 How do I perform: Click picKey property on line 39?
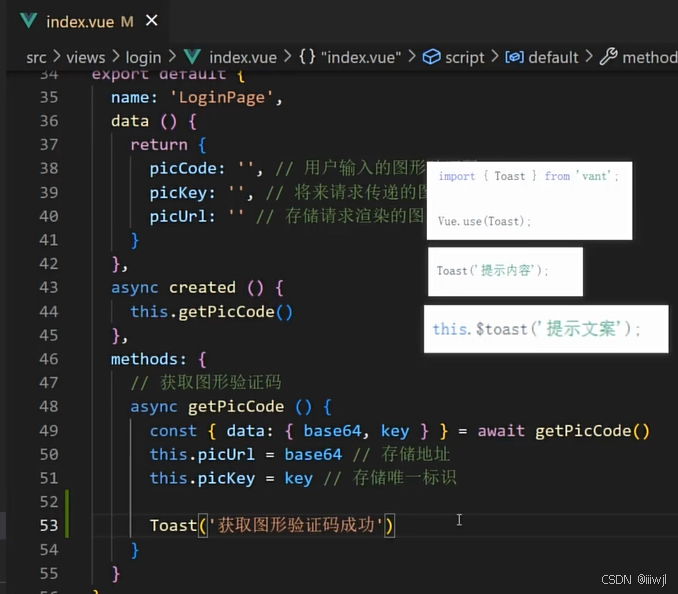178,193
